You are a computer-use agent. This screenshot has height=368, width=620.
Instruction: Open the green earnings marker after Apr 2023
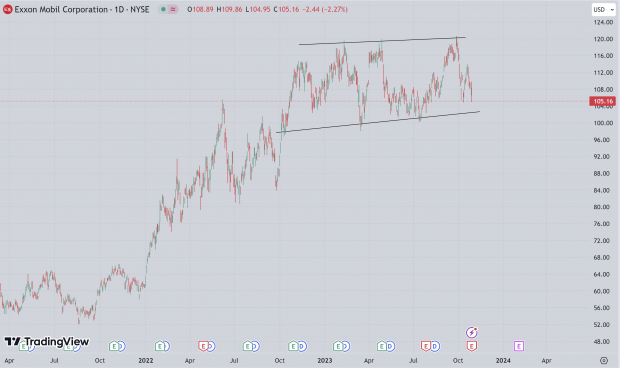point(382,347)
